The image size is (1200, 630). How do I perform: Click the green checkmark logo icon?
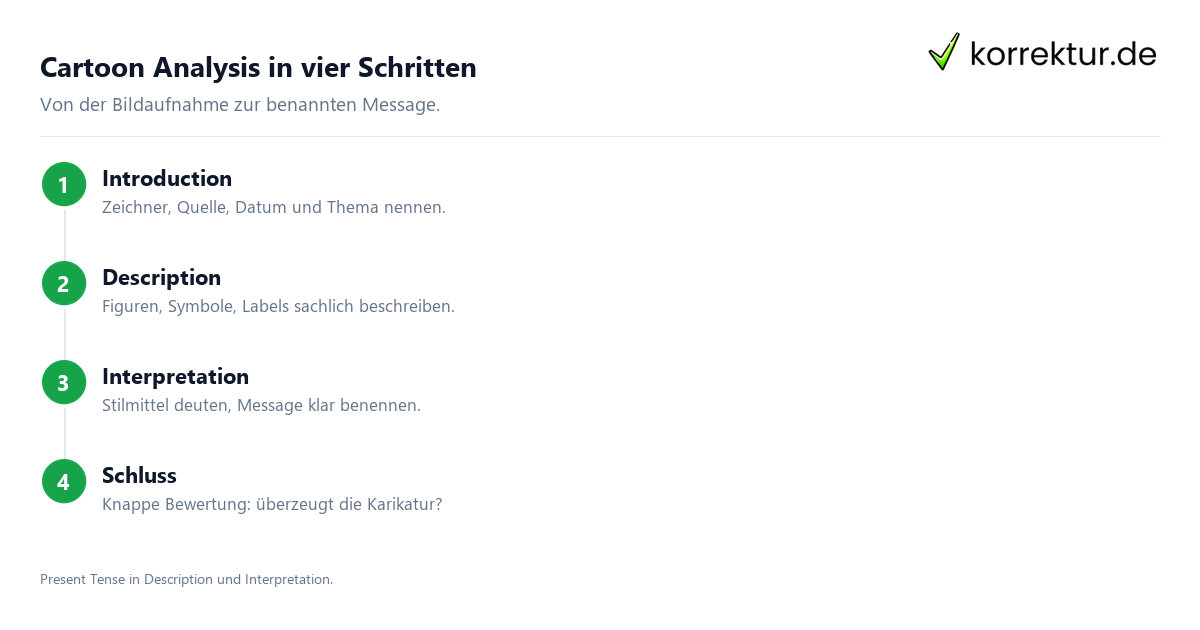tap(944, 51)
